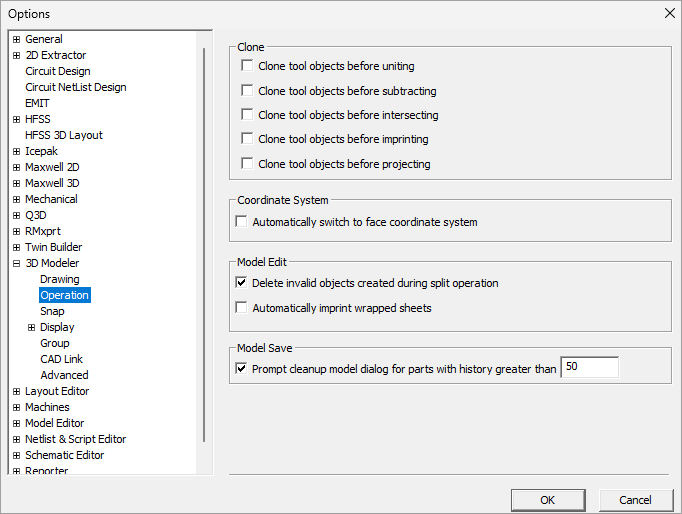Select the Operation tree item
682x514 pixels.
[x=65, y=295]
